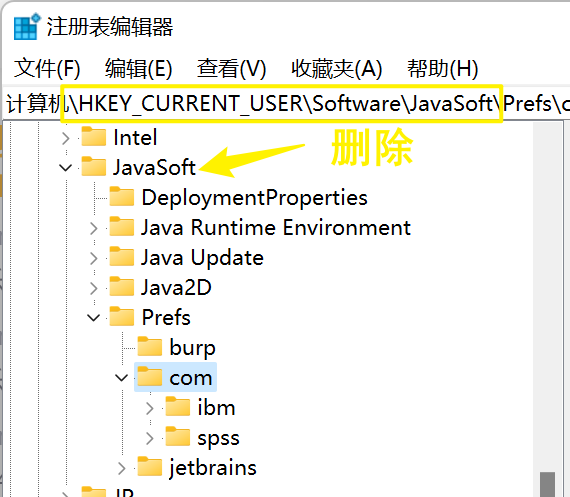Expand the ibm key

pos(150,408)
